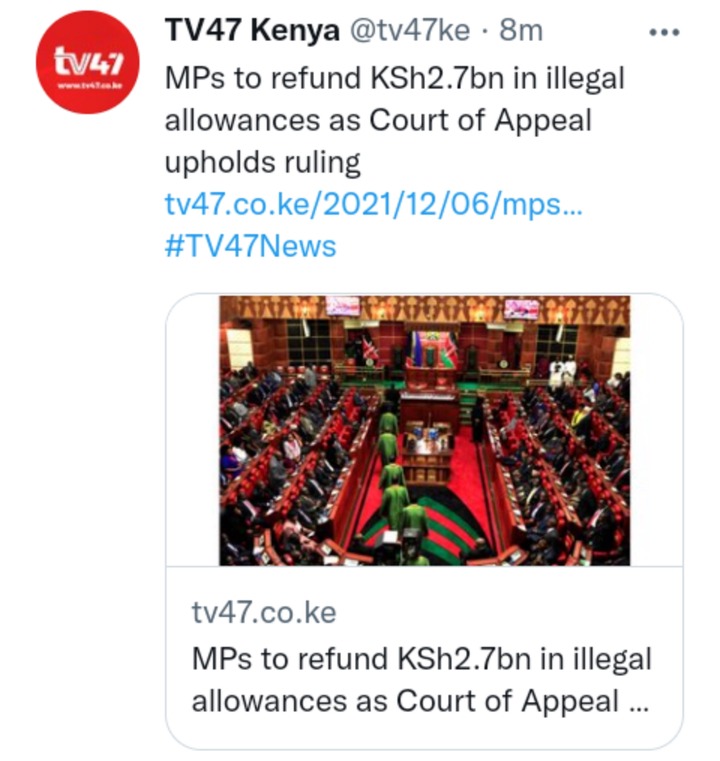Open the three-dot more options menu

click(x=664, y=33)
